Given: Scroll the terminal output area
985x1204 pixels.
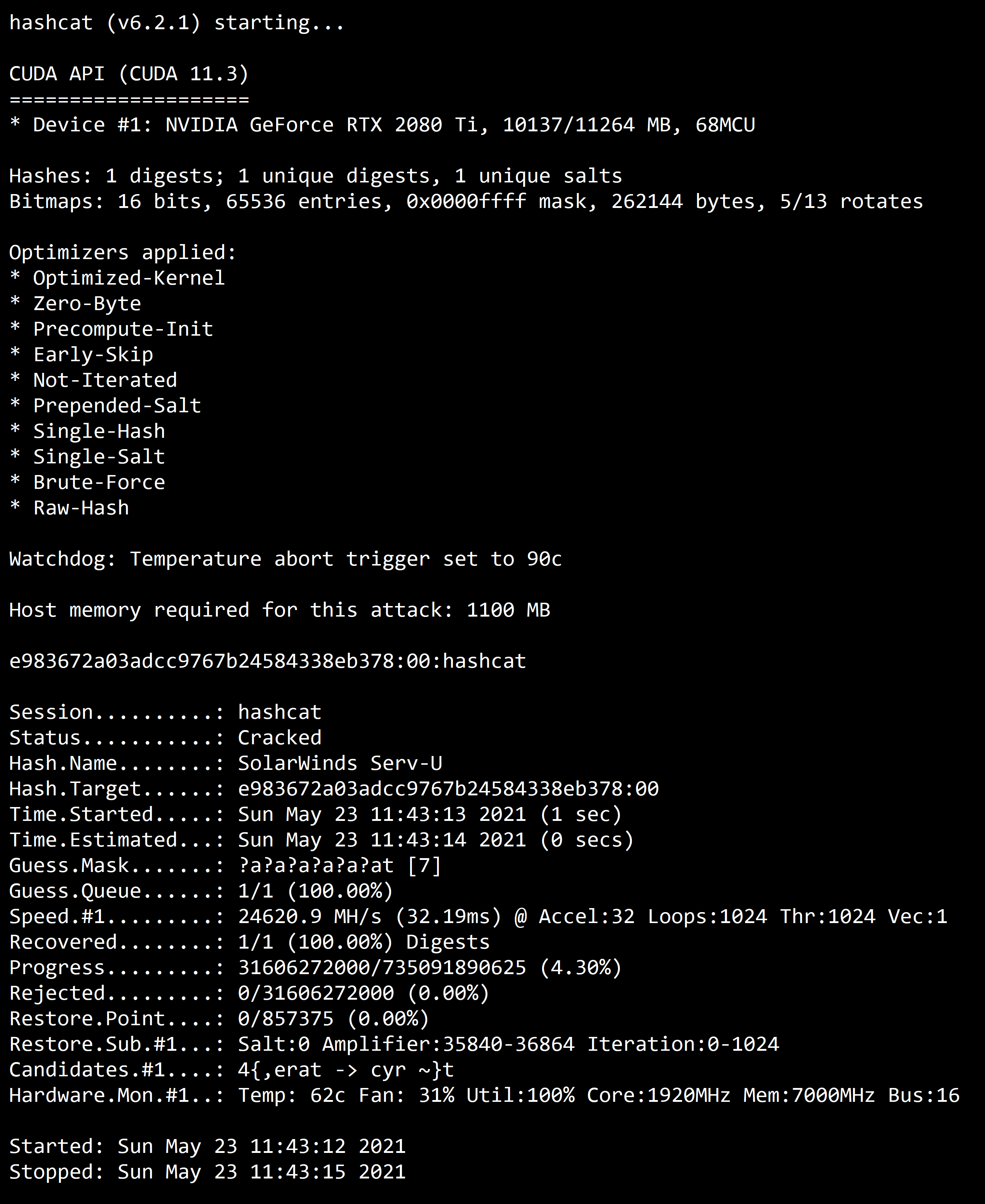Looking at the screenshot, I should point(492,602).
